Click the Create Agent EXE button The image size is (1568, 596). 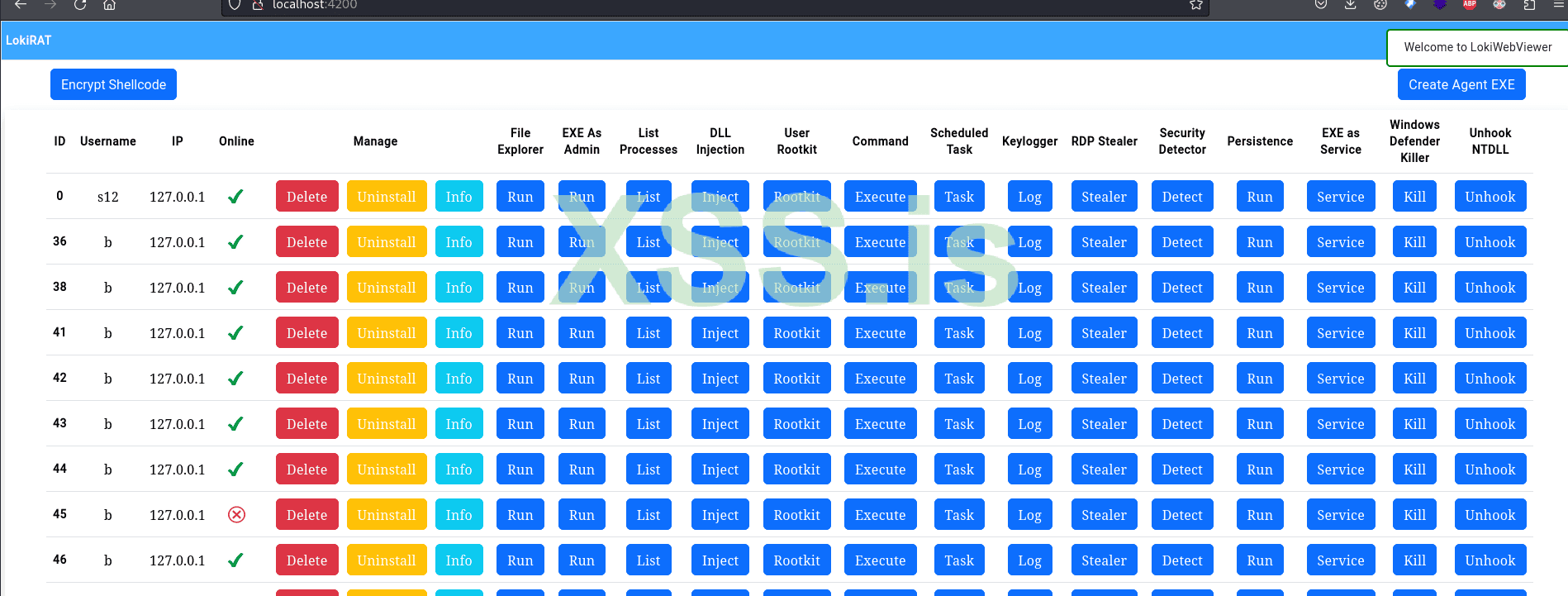pyautogui.click(x=1461, y=84)
